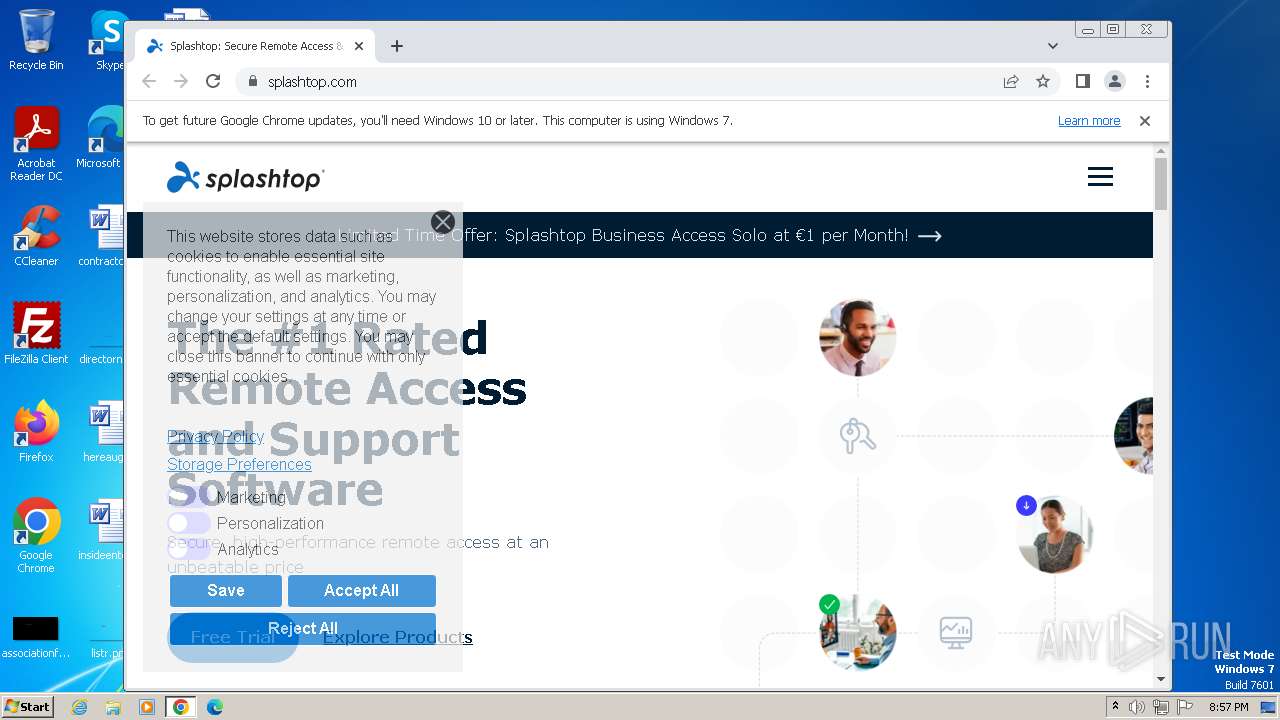Open CCleaner desktop shortcut
This screenshot has height=720, width=1280.
coord(36,237)
